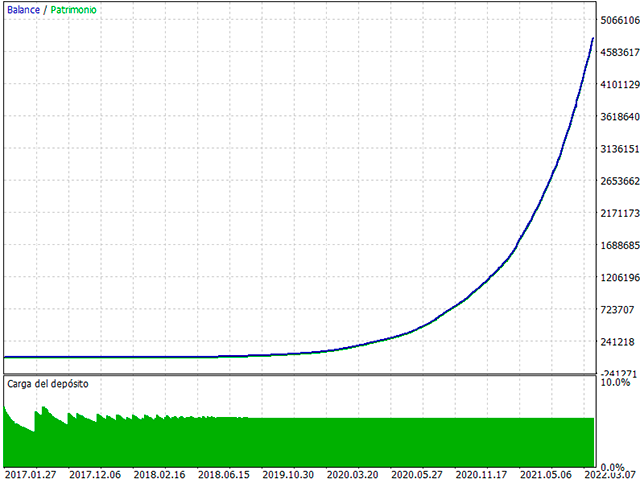
Task: Click the 1206196 y-axis value
Action: (x=620, y=278)
